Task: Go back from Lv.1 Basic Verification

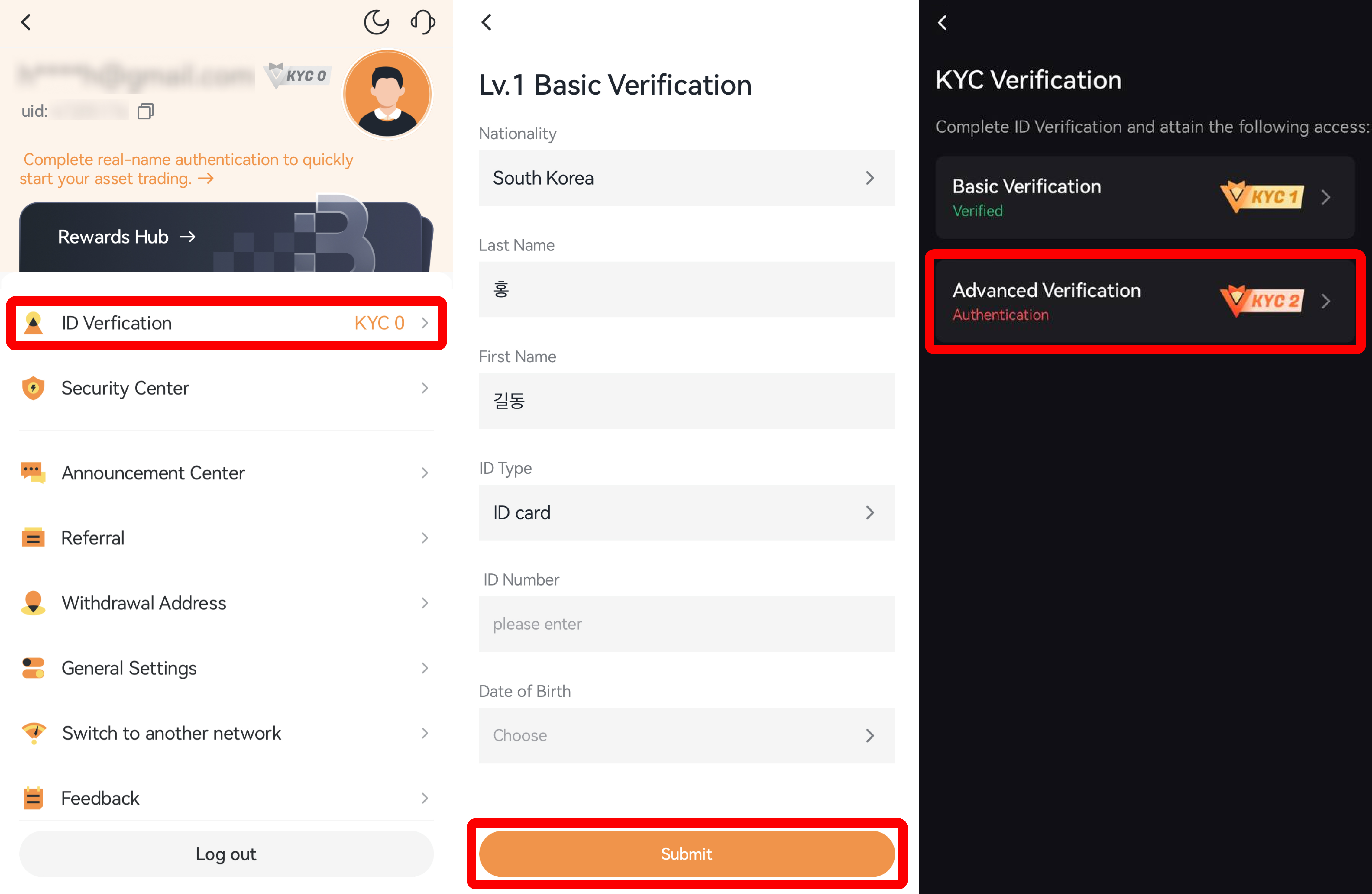Action: point(487,22)
